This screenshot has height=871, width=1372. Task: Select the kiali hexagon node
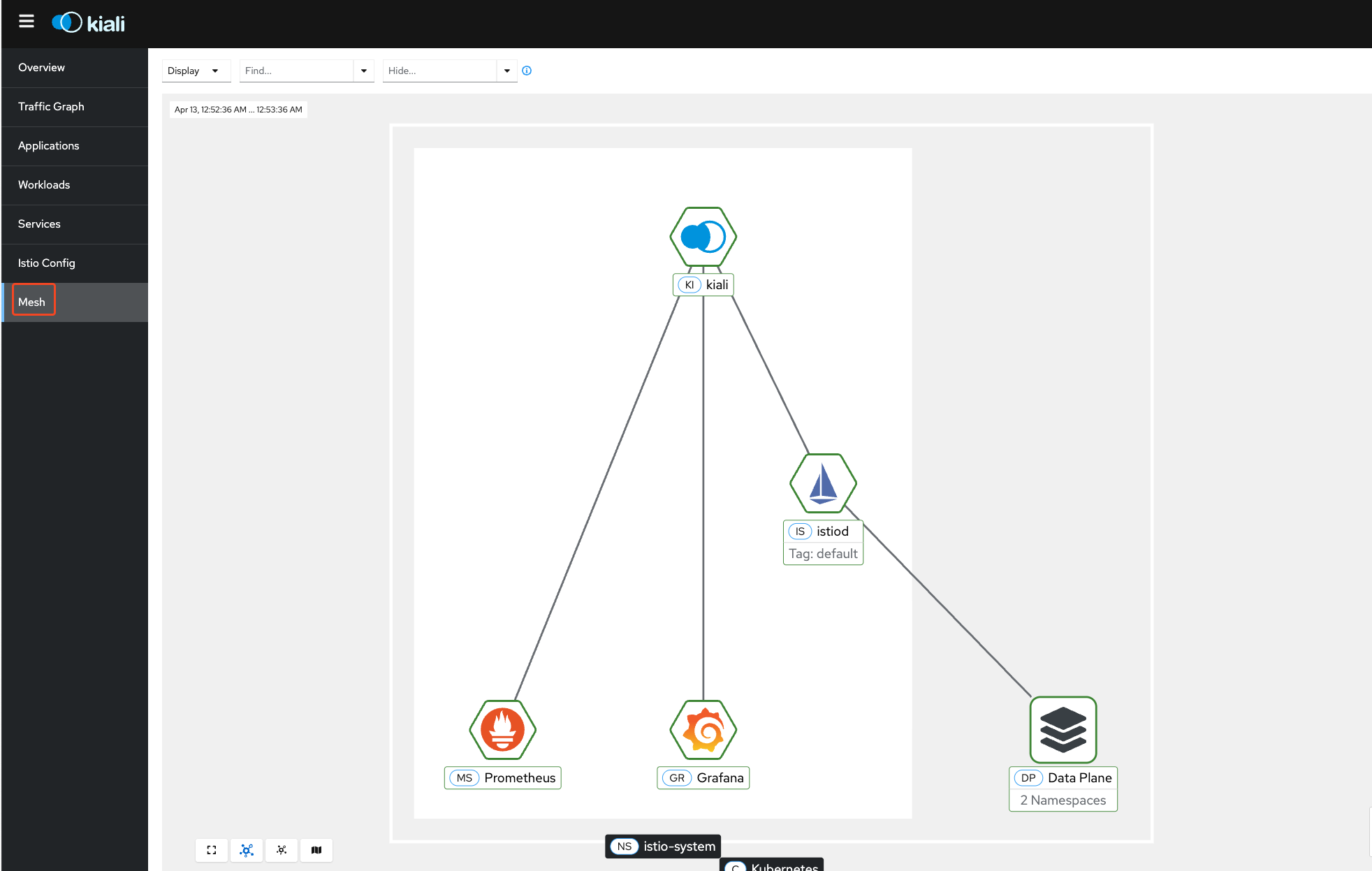(703, 237)
